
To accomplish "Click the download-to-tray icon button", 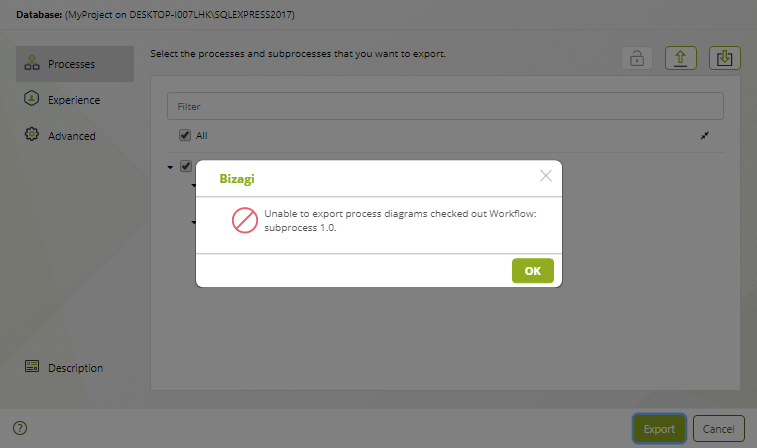I will click(724, 58).
